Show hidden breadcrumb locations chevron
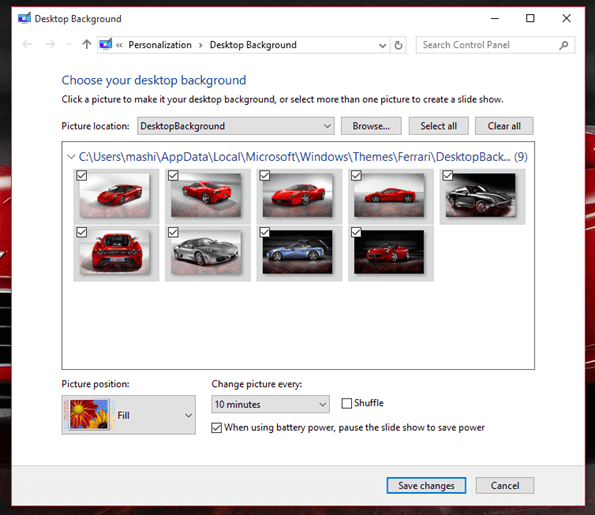 tap(119, 45)
